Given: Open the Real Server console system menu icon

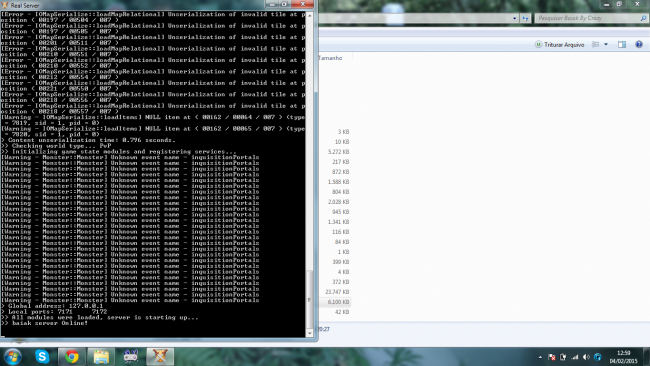Looking at the screenshot, I should 5,5.
